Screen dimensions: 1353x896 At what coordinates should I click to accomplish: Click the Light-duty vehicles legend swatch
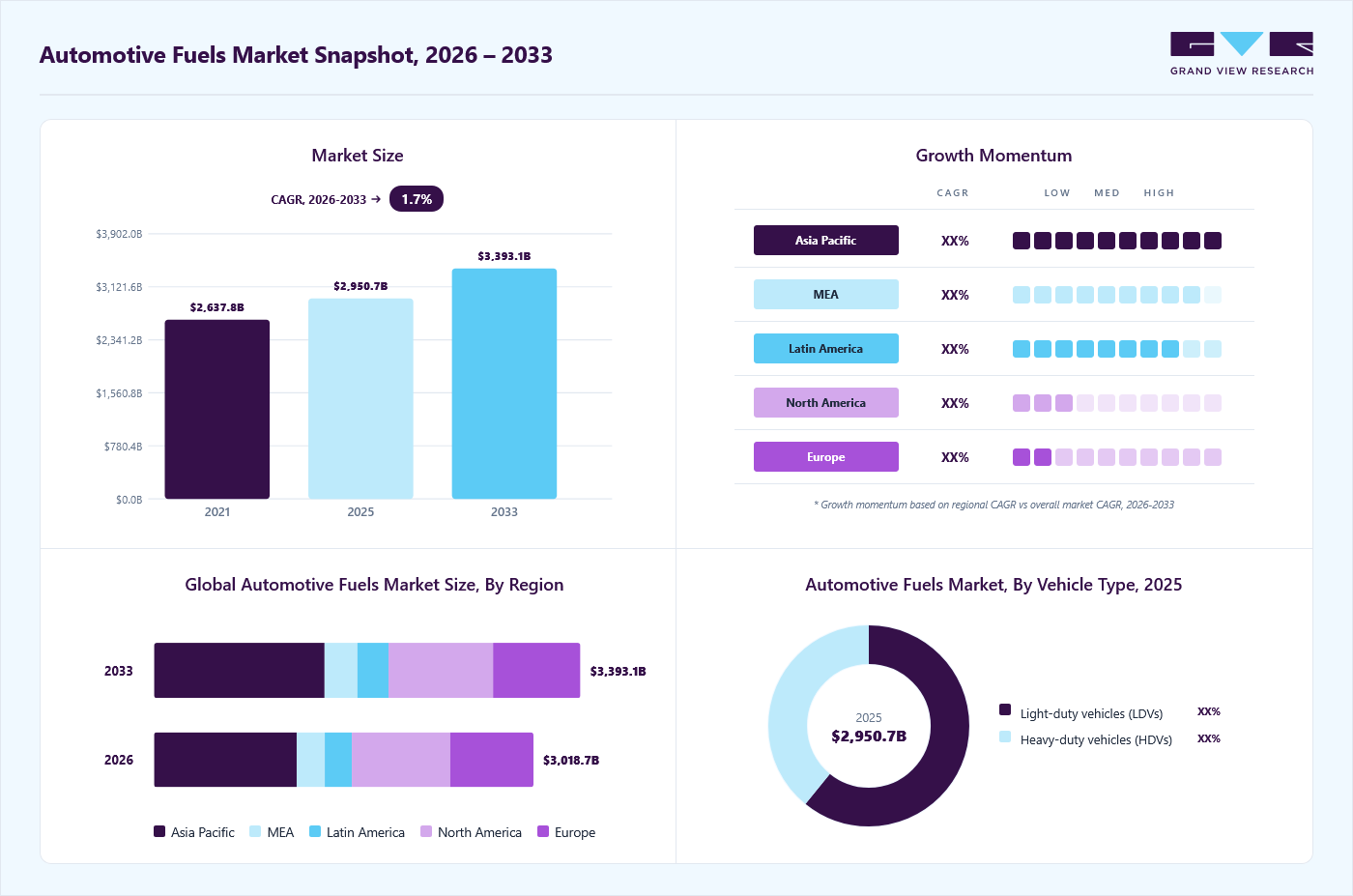pos(1005,710)
